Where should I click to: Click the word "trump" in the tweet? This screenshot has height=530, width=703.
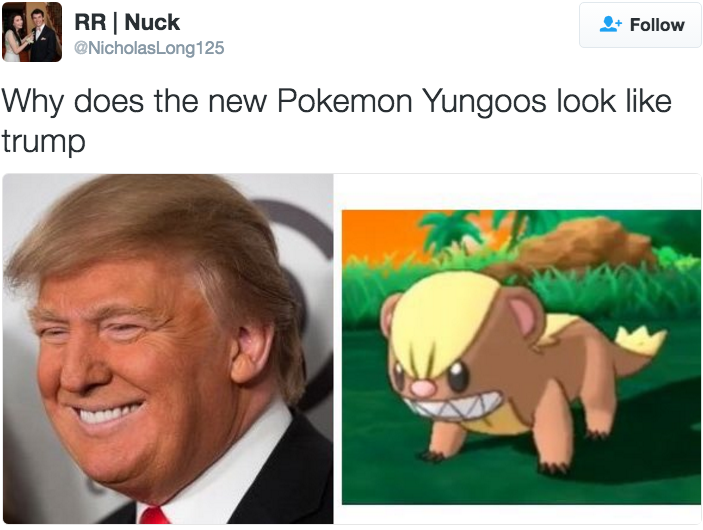tap(43, 142)
